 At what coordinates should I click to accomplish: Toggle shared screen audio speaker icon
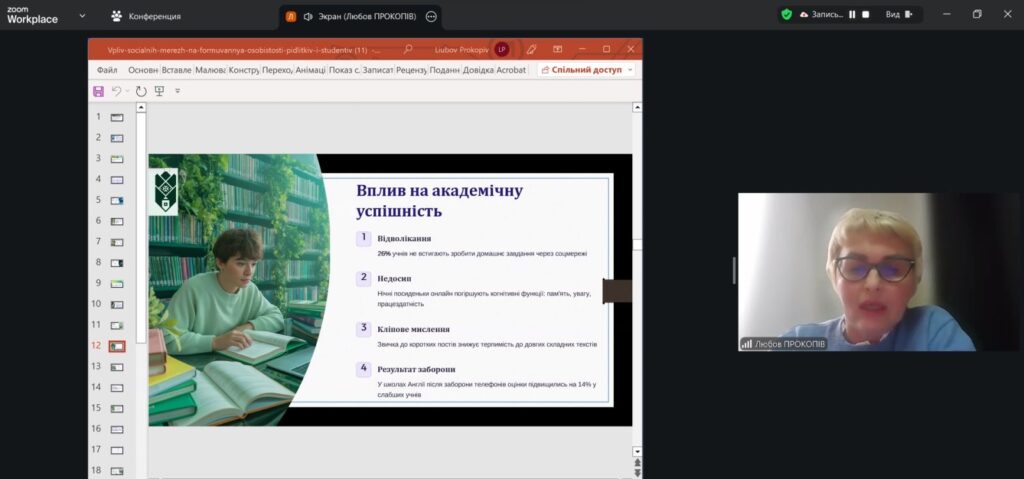(x=308, y=17)
